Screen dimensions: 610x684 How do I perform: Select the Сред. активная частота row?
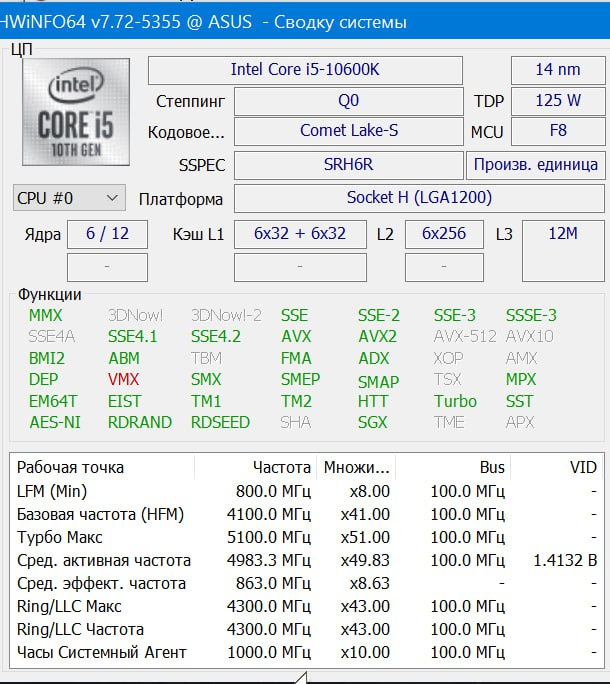(x=307, y=561)
